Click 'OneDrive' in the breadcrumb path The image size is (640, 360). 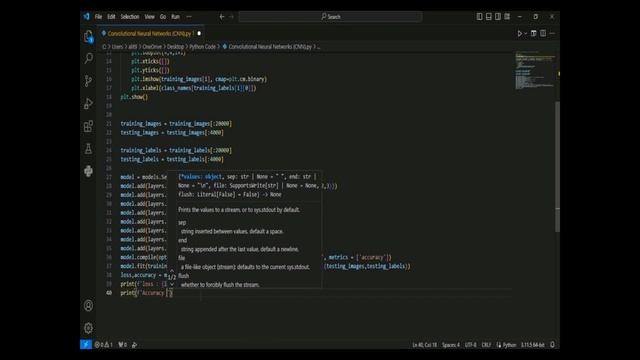(152, 47)
